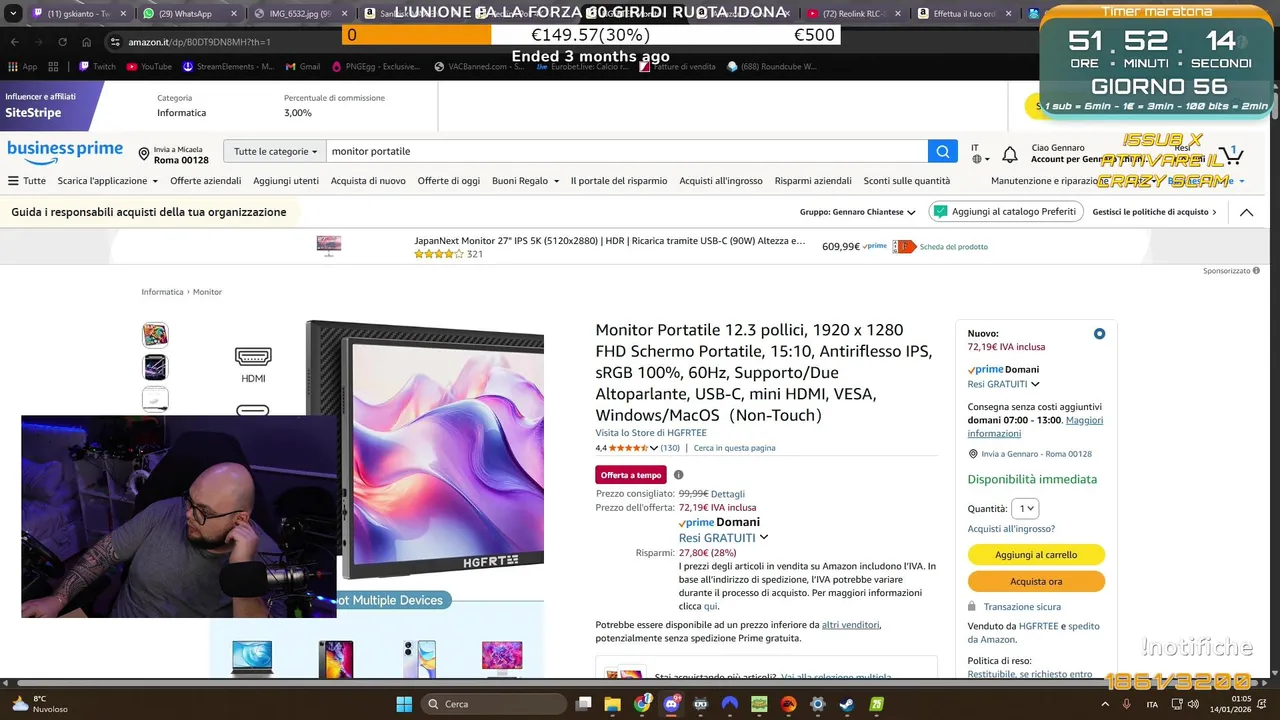
Task: Open the IT language selector
Action: pyautogui.click(x=979, y=153)
